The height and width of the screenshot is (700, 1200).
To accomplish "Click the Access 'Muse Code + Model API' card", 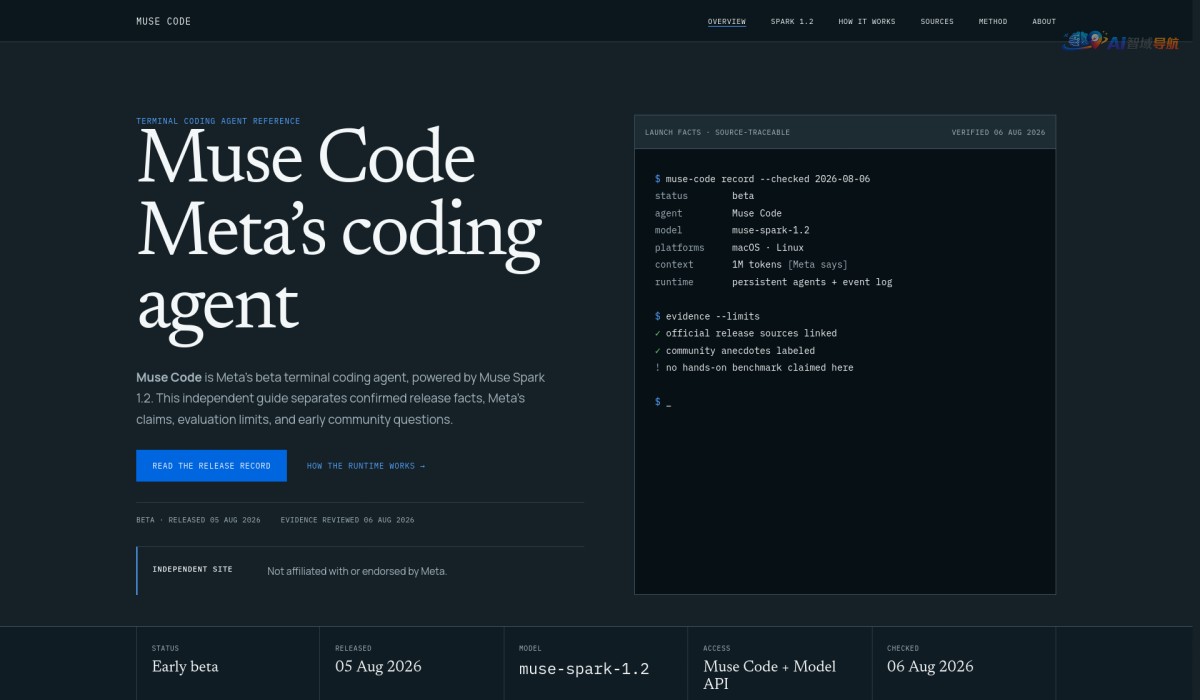I will [x=780, y=664].
